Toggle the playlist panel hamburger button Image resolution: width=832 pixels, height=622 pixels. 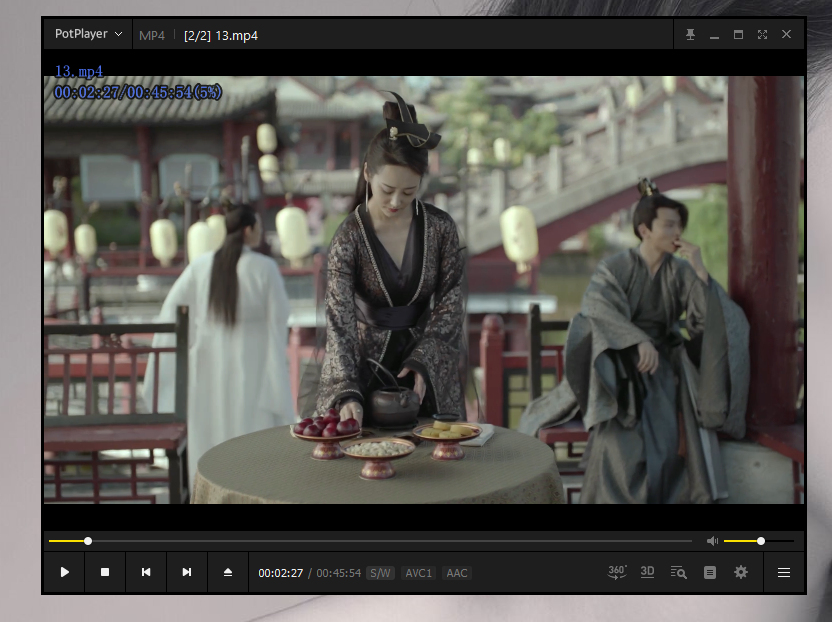784,572
